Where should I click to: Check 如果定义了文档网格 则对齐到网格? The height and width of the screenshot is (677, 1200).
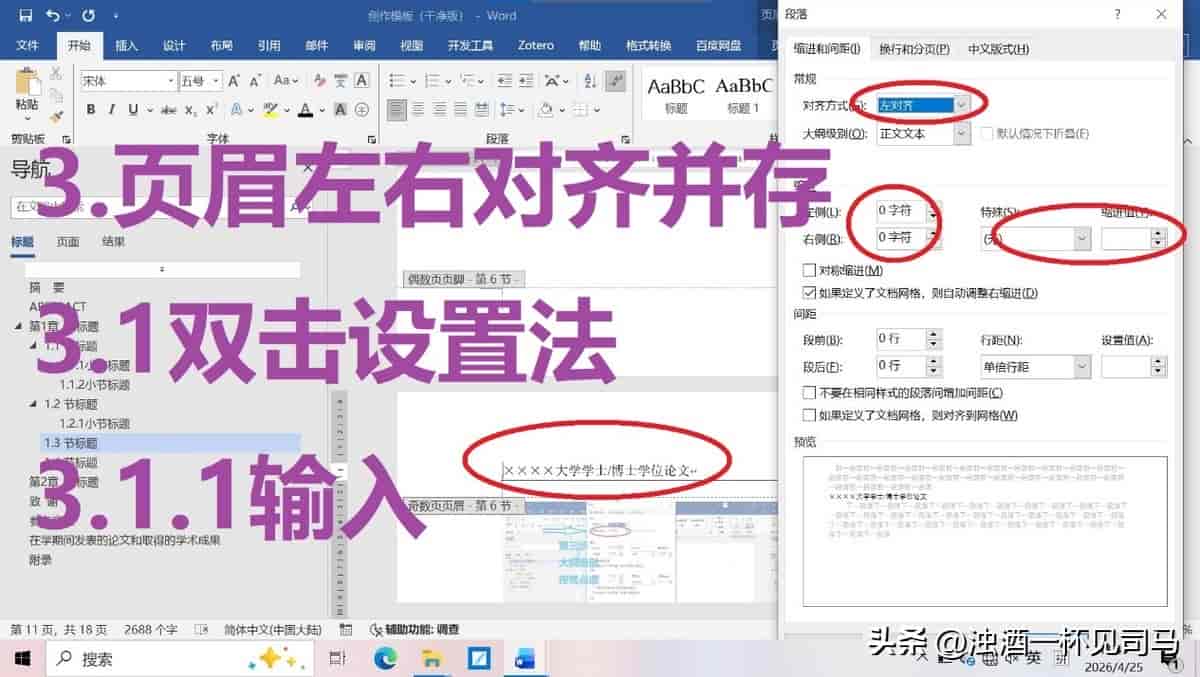pyautogui.click(x=810, y=415)
